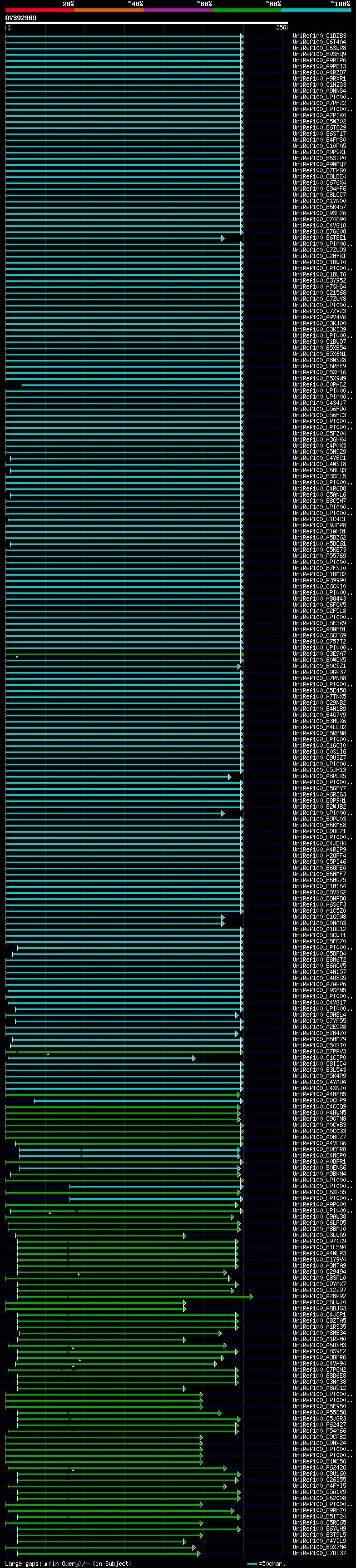
Task: Open the last hit UniRef100_C7D137
Action: 319,1554
